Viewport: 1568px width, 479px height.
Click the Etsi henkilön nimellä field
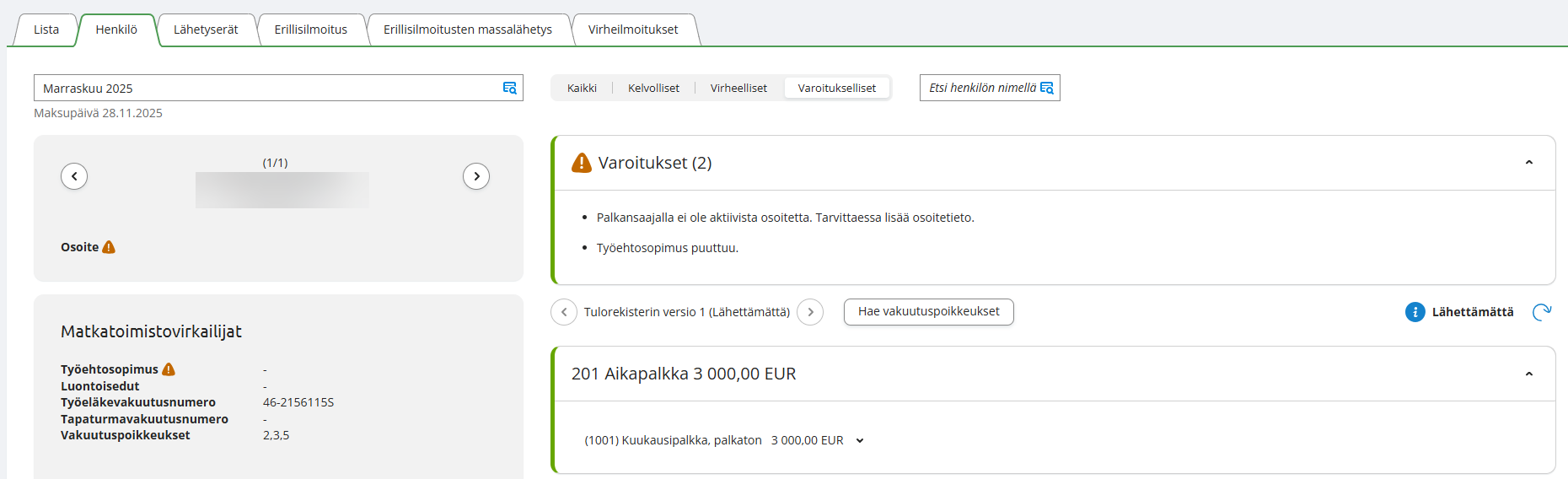click(990, 88)
